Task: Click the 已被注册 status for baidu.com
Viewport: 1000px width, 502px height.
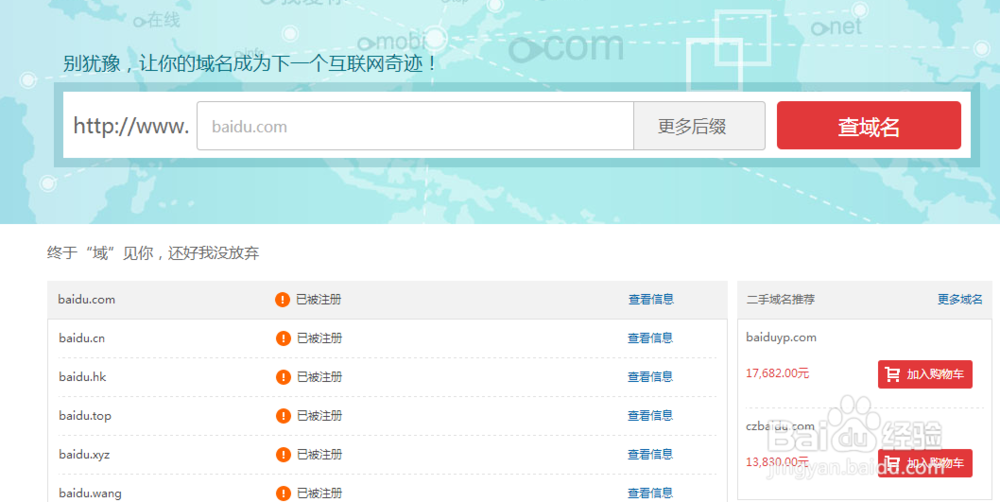Action: pyautogui.click(x=318, y=299)
